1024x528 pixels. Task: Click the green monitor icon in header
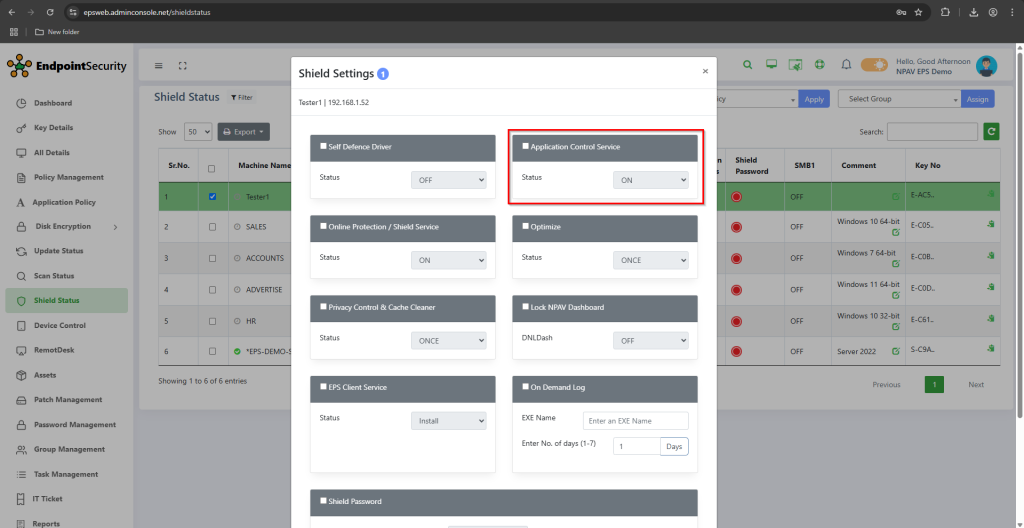click(771, 65)
